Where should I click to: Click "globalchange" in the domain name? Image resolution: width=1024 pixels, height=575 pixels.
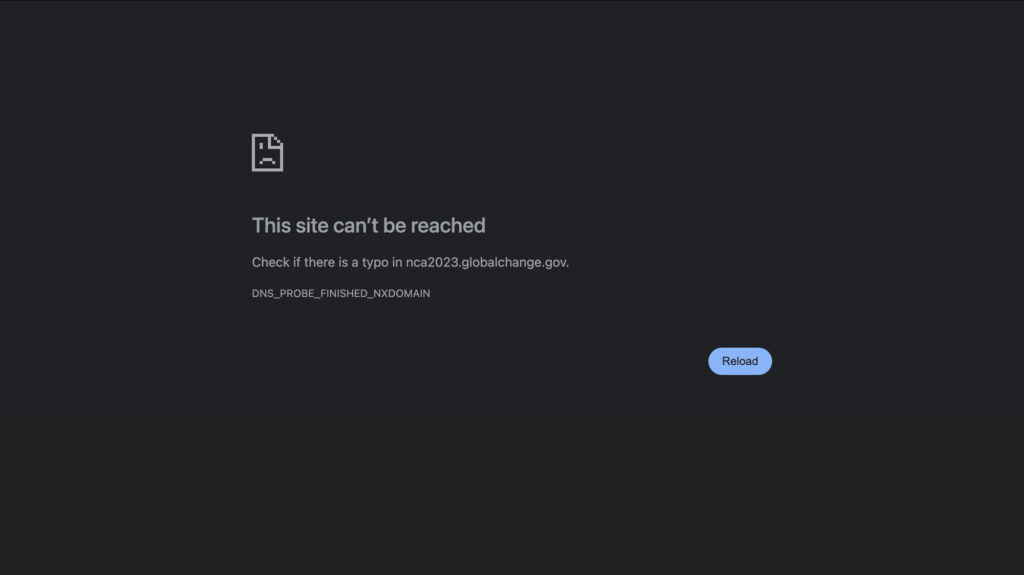pos(502,263)
